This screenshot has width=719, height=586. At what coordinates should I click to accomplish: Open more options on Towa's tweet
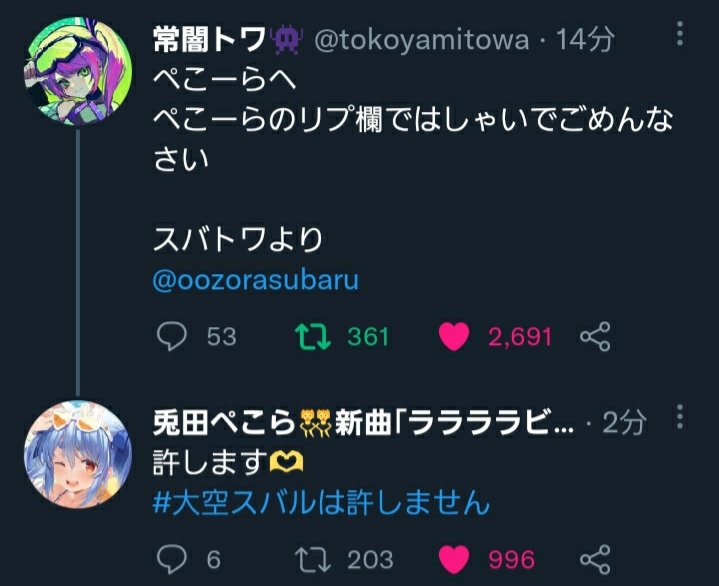(681, 37)
